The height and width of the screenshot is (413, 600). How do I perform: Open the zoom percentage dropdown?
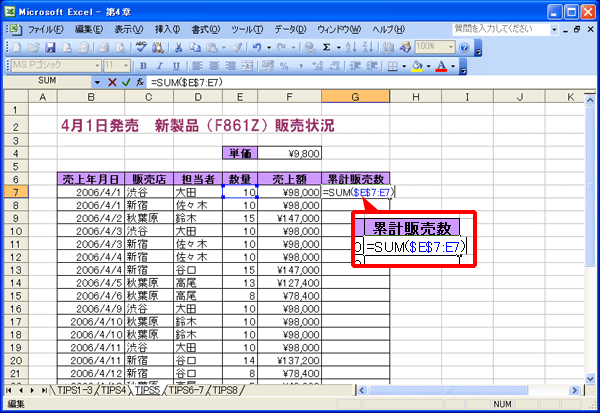[x=451, y=47]
